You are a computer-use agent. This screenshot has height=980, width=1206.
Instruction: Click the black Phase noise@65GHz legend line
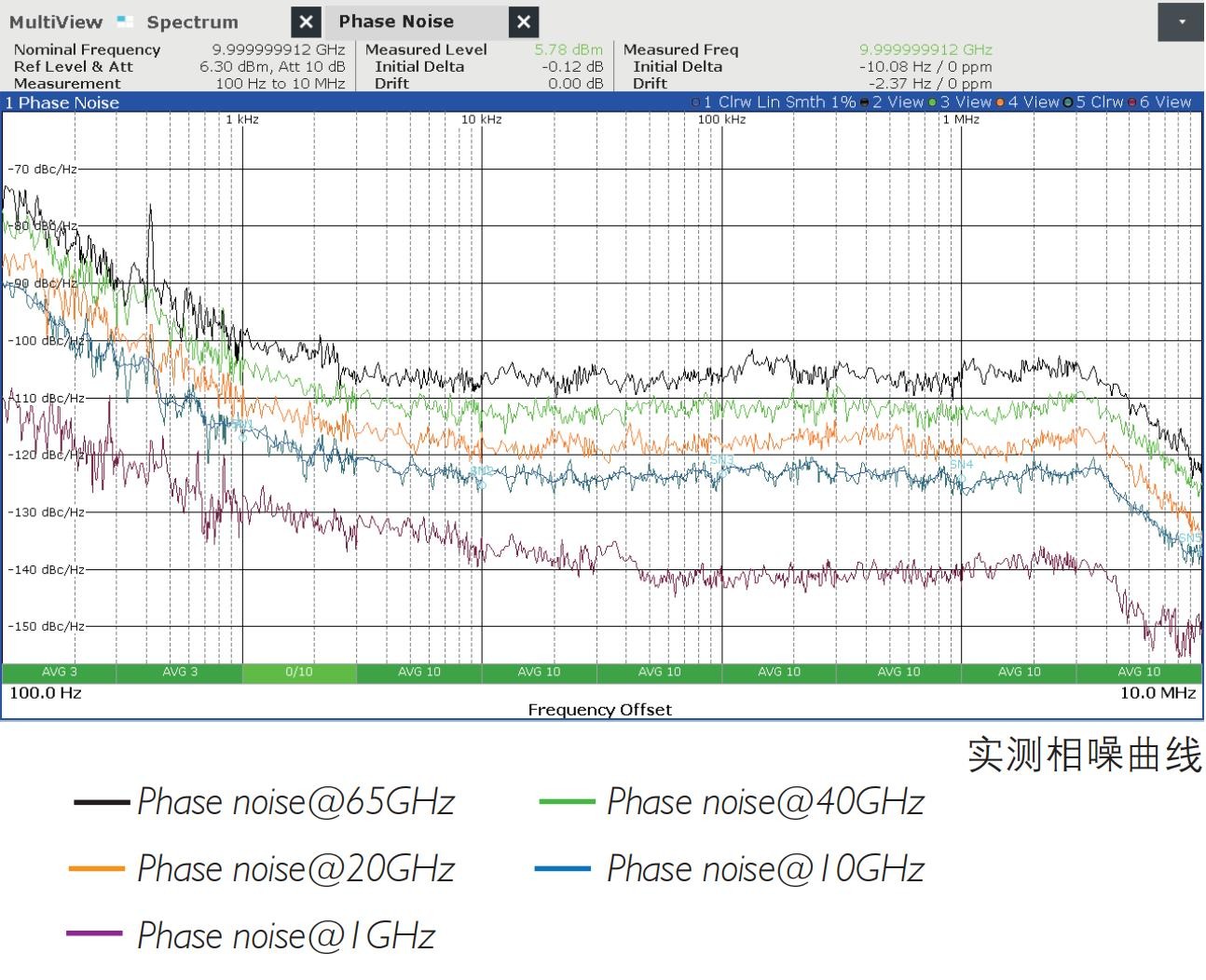pos(102,801)
